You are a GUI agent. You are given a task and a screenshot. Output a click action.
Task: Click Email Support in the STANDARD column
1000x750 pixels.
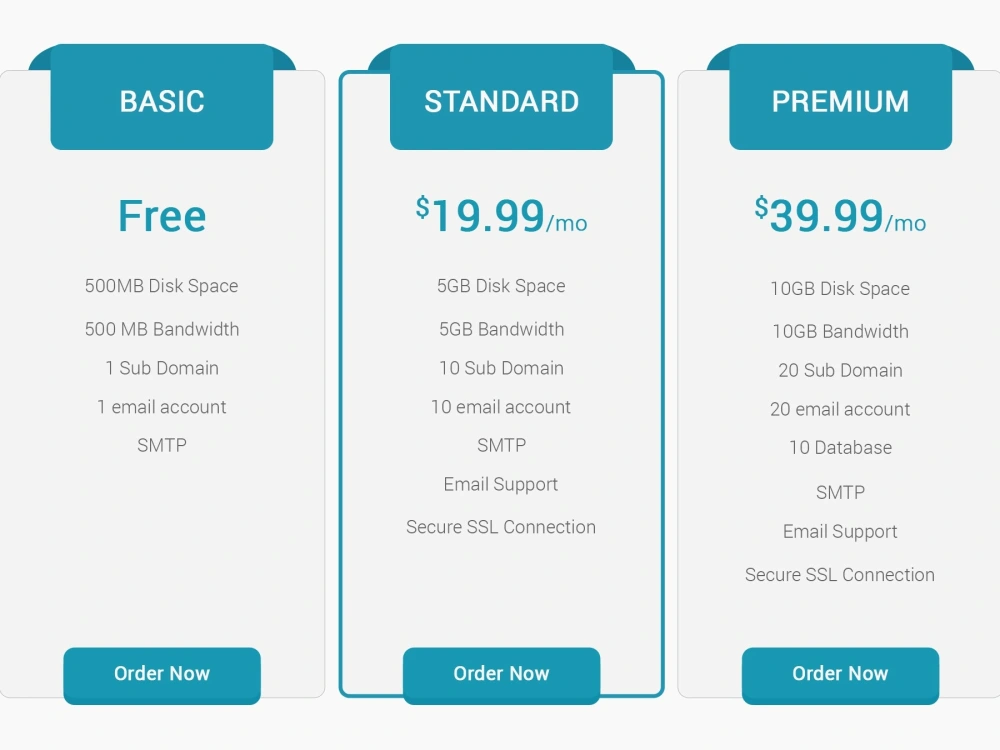500,484
